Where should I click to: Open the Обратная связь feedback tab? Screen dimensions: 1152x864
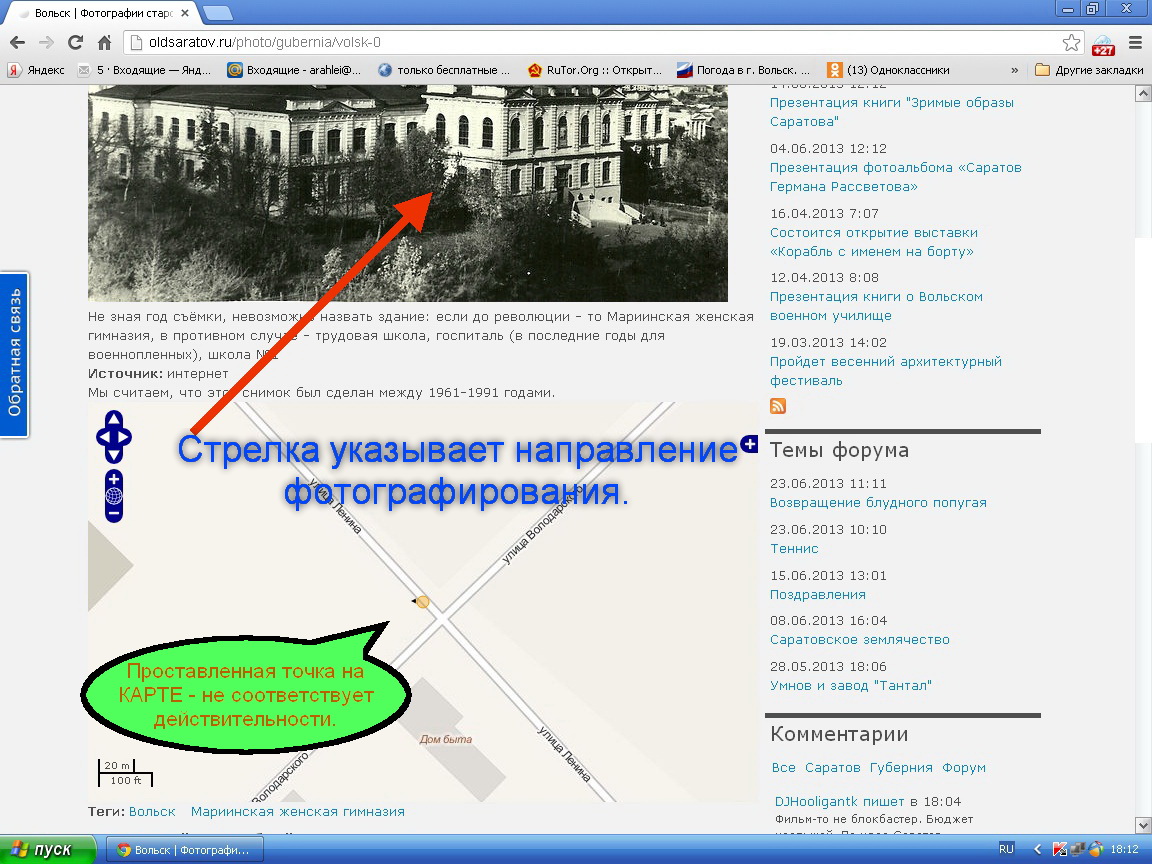tap(14, 354)
